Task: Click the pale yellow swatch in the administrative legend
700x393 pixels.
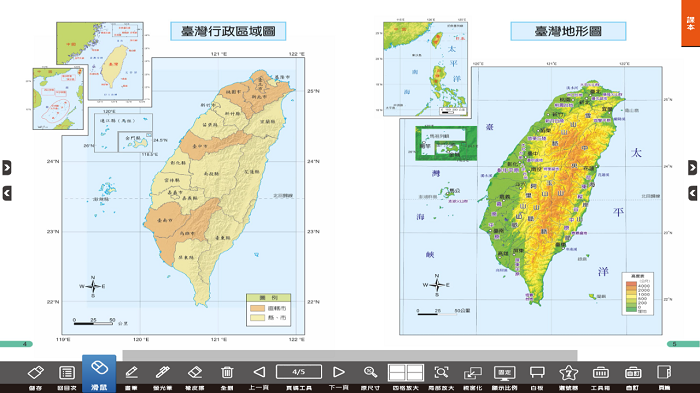Action: (x=258, y=318)
